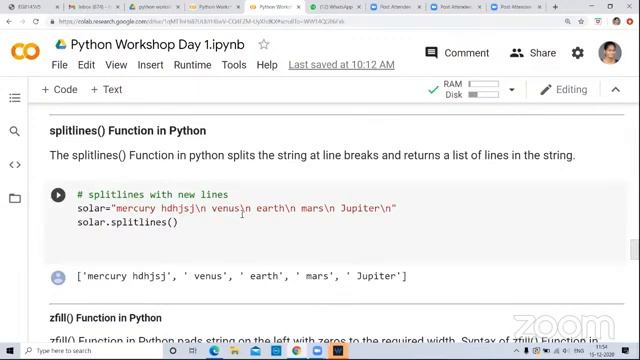Open the account profile picture
The image size is (640, 360).
[610, 53]
